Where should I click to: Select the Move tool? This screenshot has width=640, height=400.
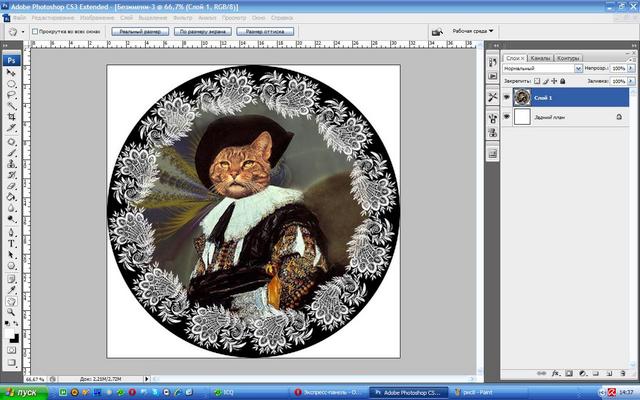11,73
